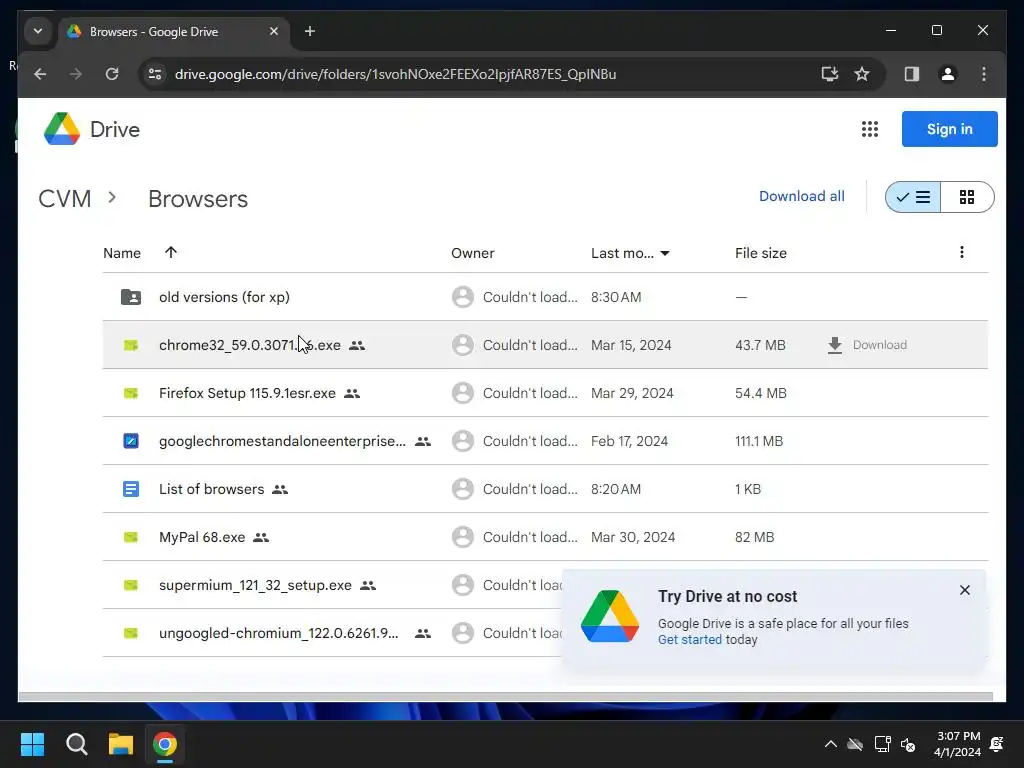Click Download for chrome32 file
Image resolution: width=1024 pixels, height=768 pixels.
880,345
